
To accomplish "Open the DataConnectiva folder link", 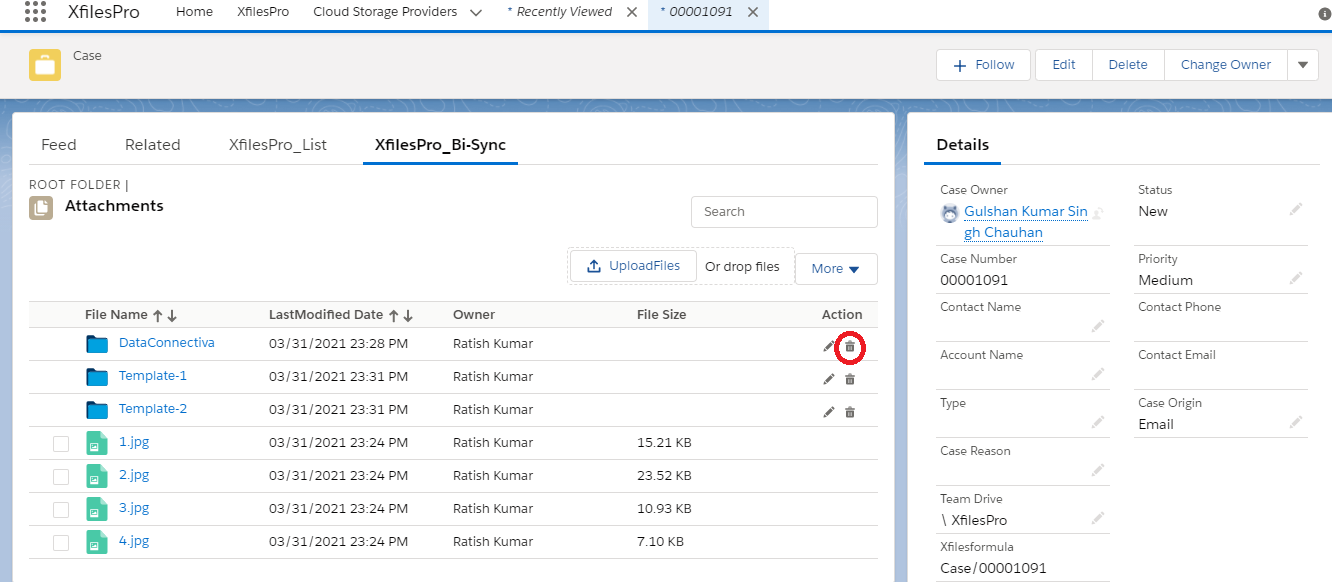I will (167, 343).
